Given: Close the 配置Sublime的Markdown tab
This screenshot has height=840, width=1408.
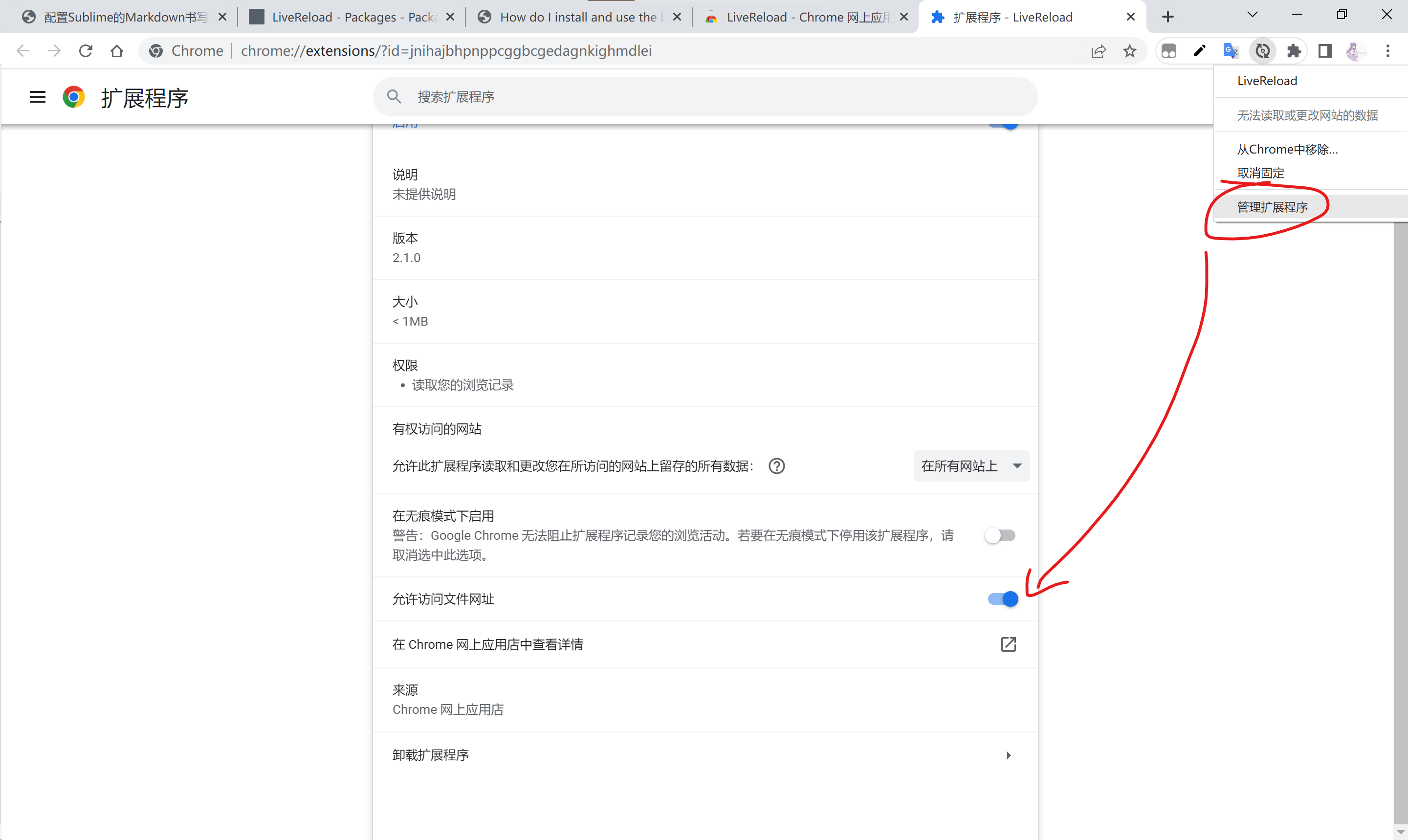Looking at the screenshot, I should [222, 17].
